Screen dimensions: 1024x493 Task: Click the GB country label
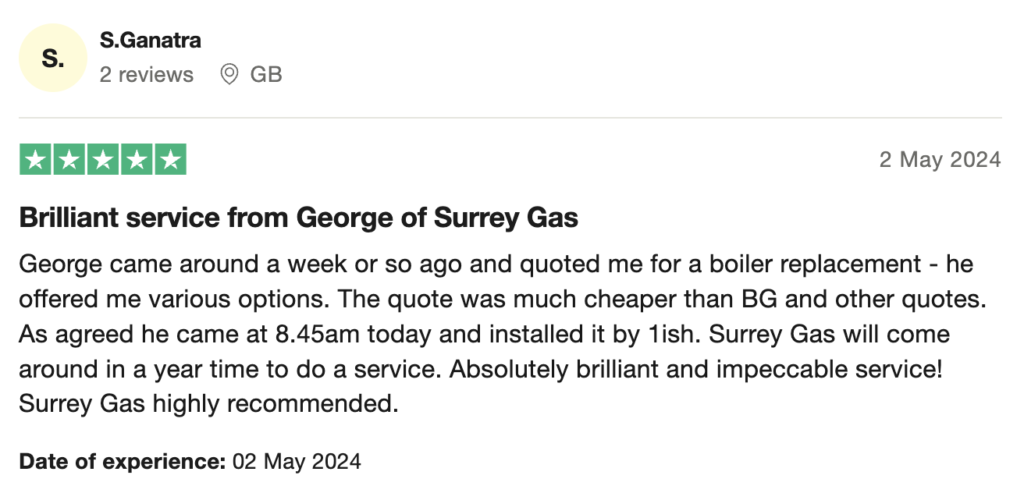click(x=266, y=75)
